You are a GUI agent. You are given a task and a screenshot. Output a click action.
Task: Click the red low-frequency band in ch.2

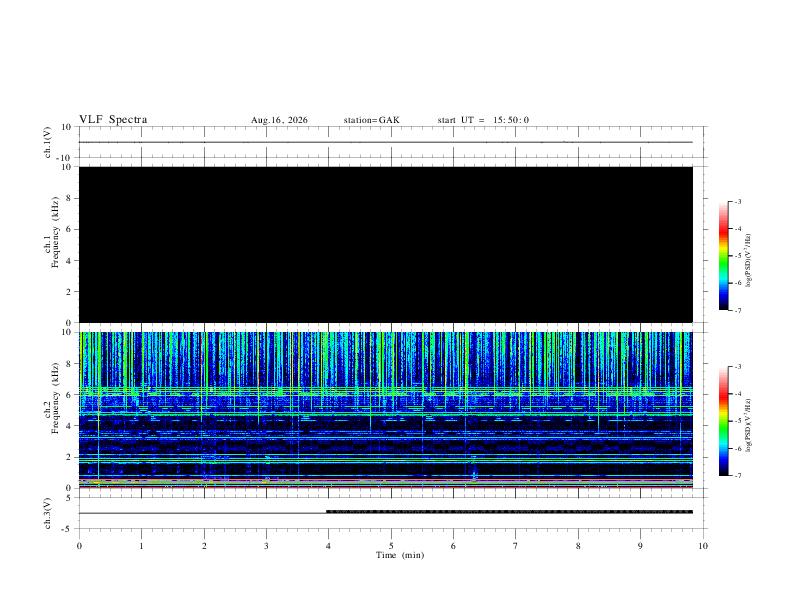(x=386, y=481)
